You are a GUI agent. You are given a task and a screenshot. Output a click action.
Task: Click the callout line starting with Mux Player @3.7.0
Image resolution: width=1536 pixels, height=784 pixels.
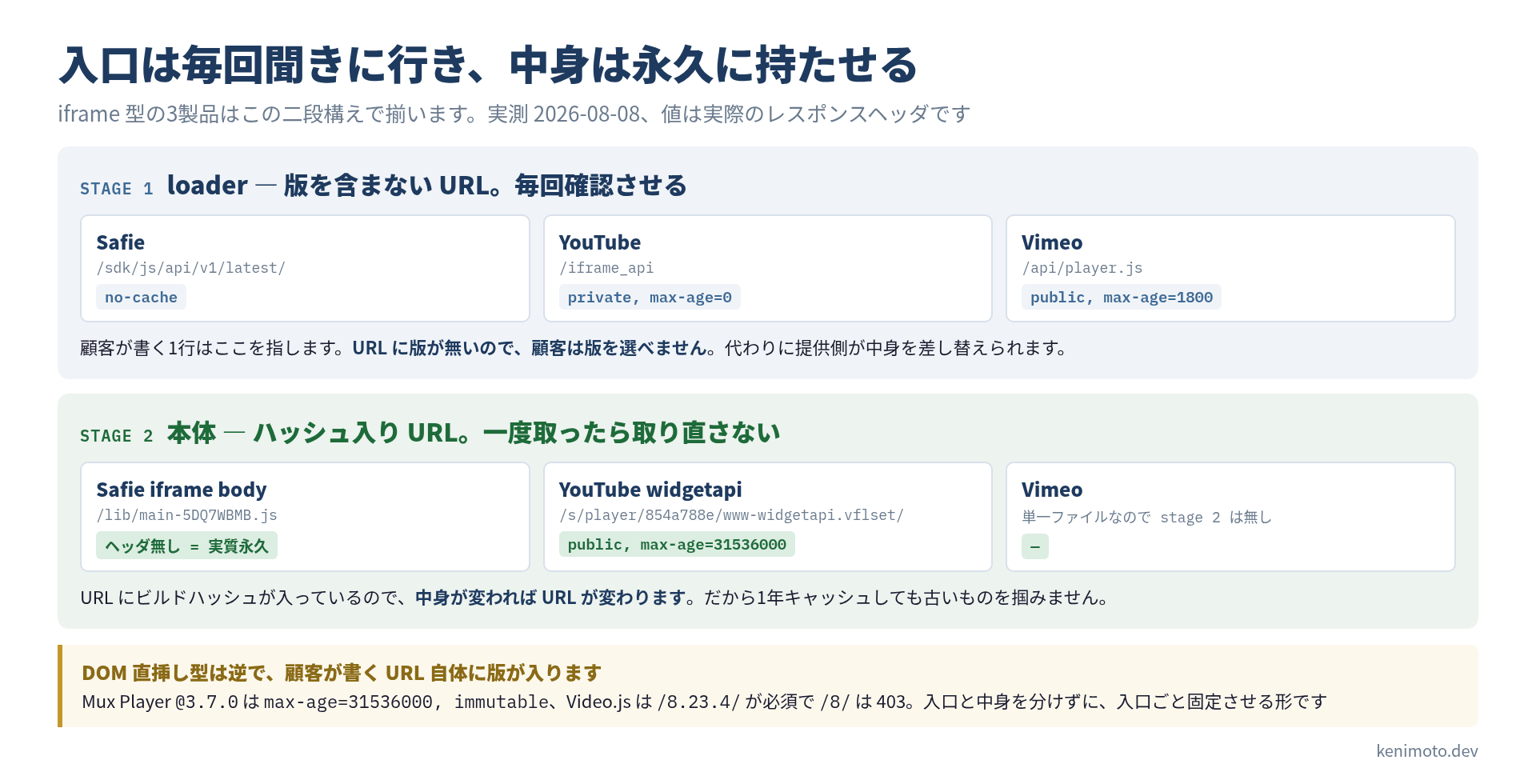coord(704,702)
